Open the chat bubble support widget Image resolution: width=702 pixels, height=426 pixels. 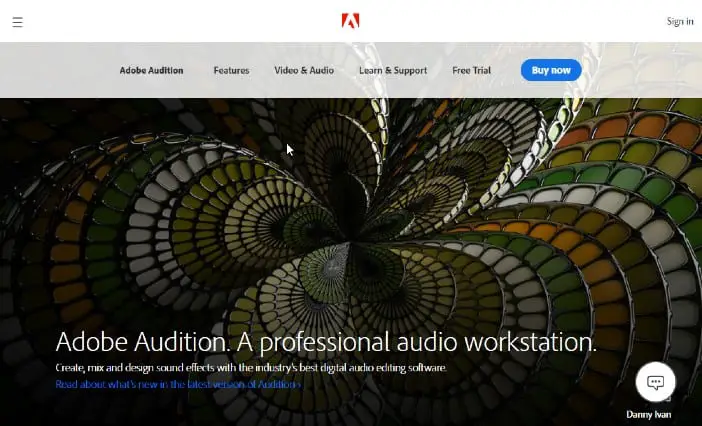[x=655, y=382]
